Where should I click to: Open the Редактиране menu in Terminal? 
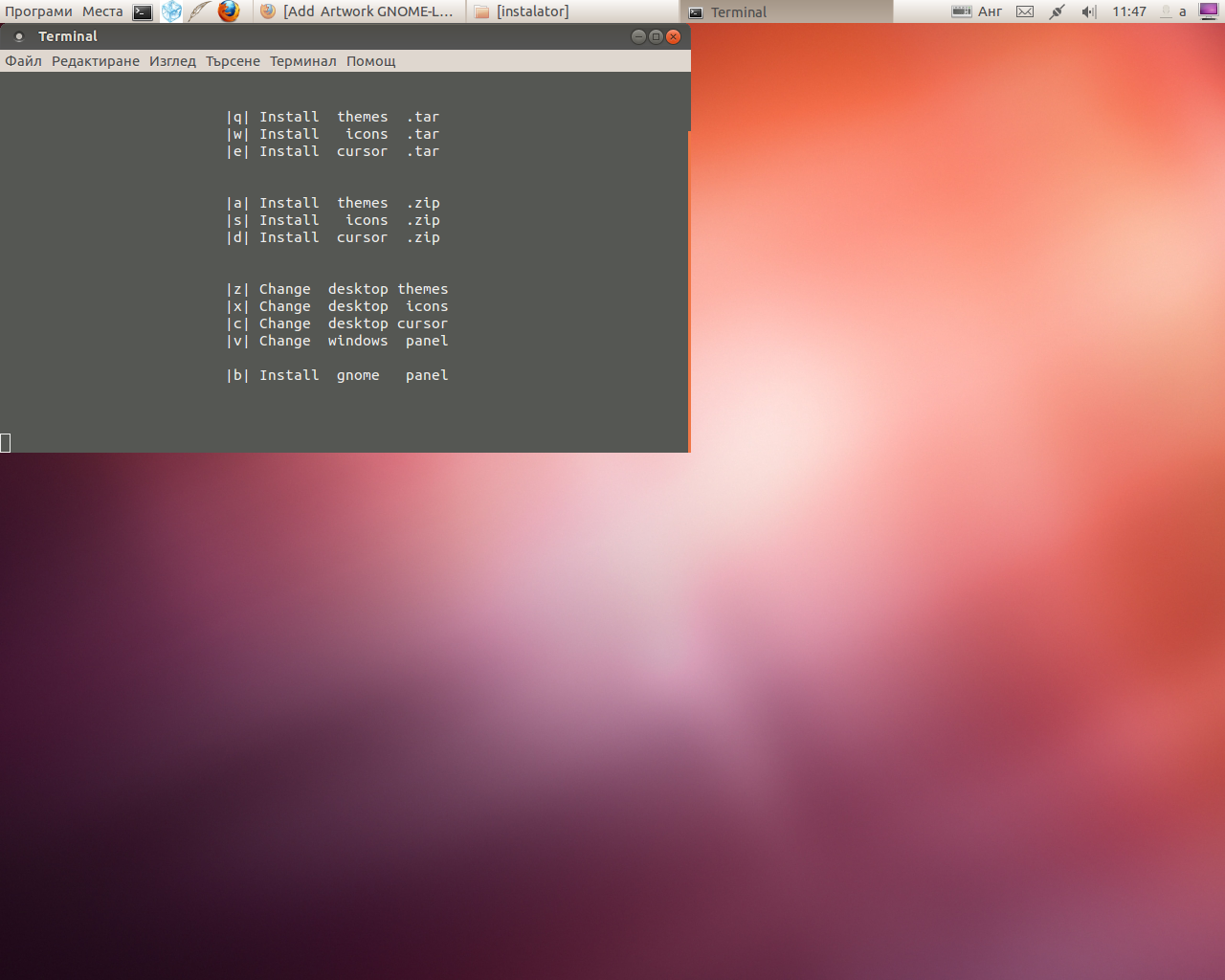[96, 61]
